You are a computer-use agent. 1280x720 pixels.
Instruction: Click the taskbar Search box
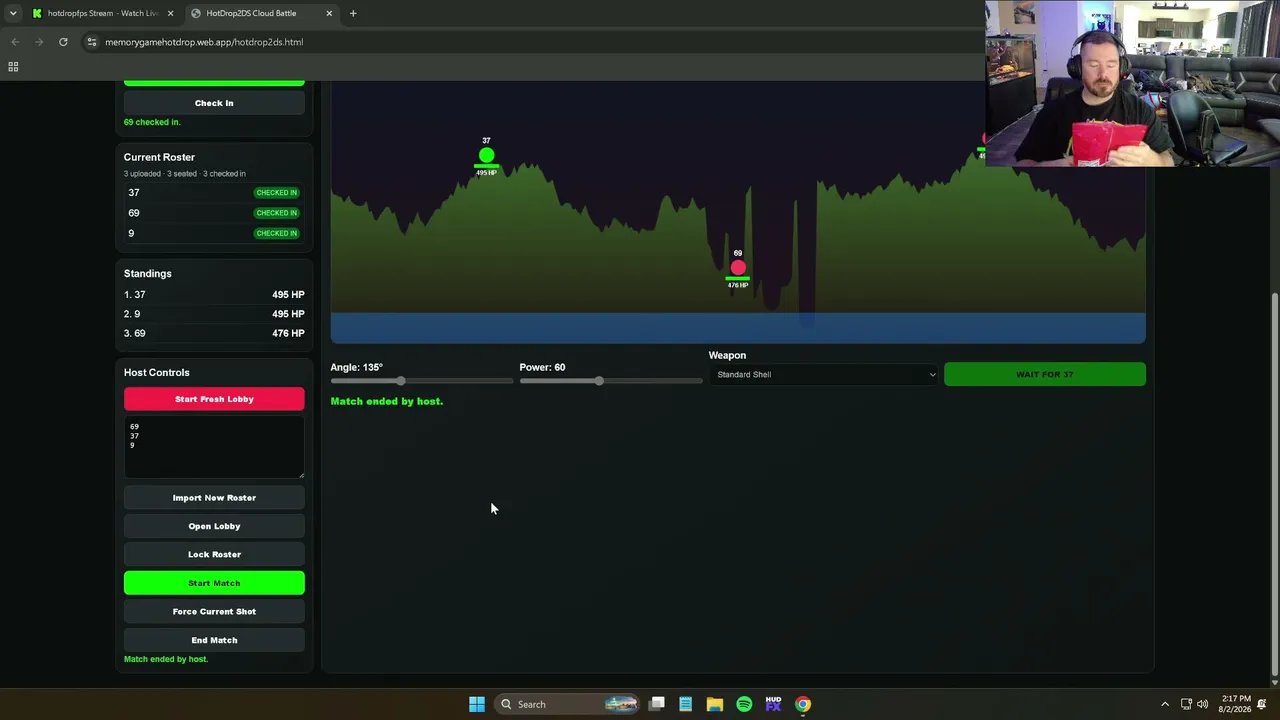568,704
